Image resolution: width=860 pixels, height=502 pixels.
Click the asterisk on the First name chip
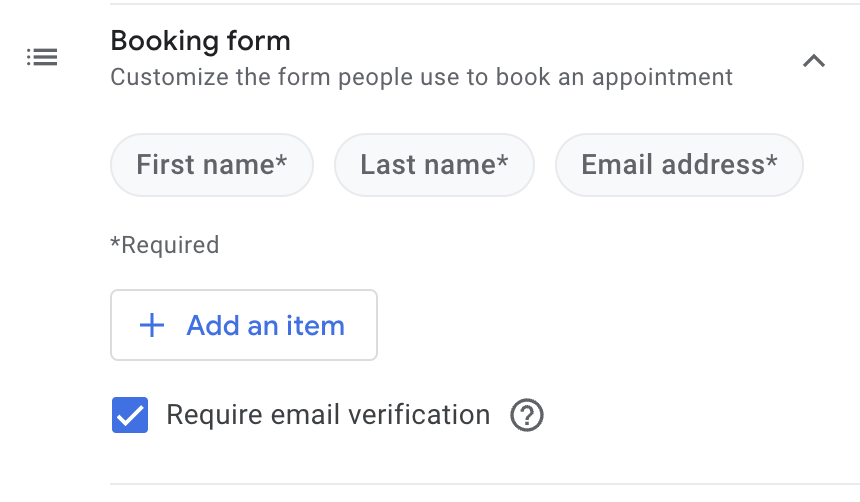tap(282, 162)
